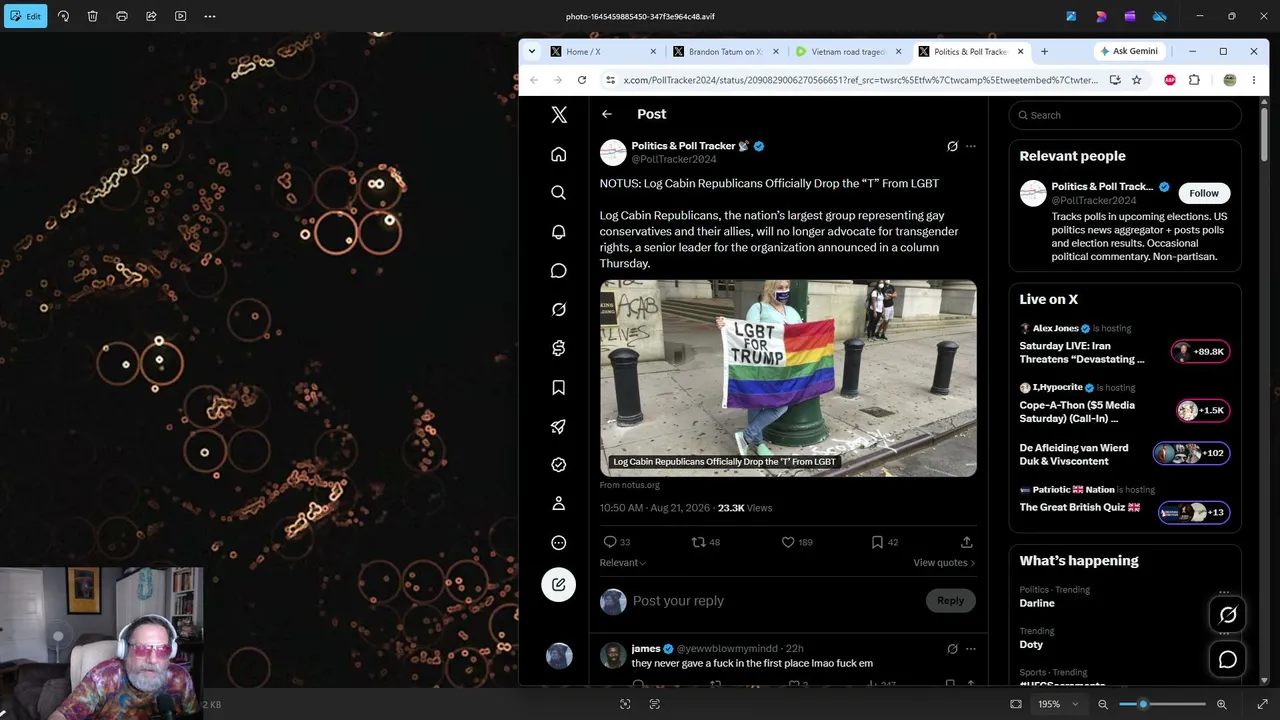This screenshot has width=1280, height=720.
Task: Open the 195% zoom level dropdown
Action: [1059, 704]
